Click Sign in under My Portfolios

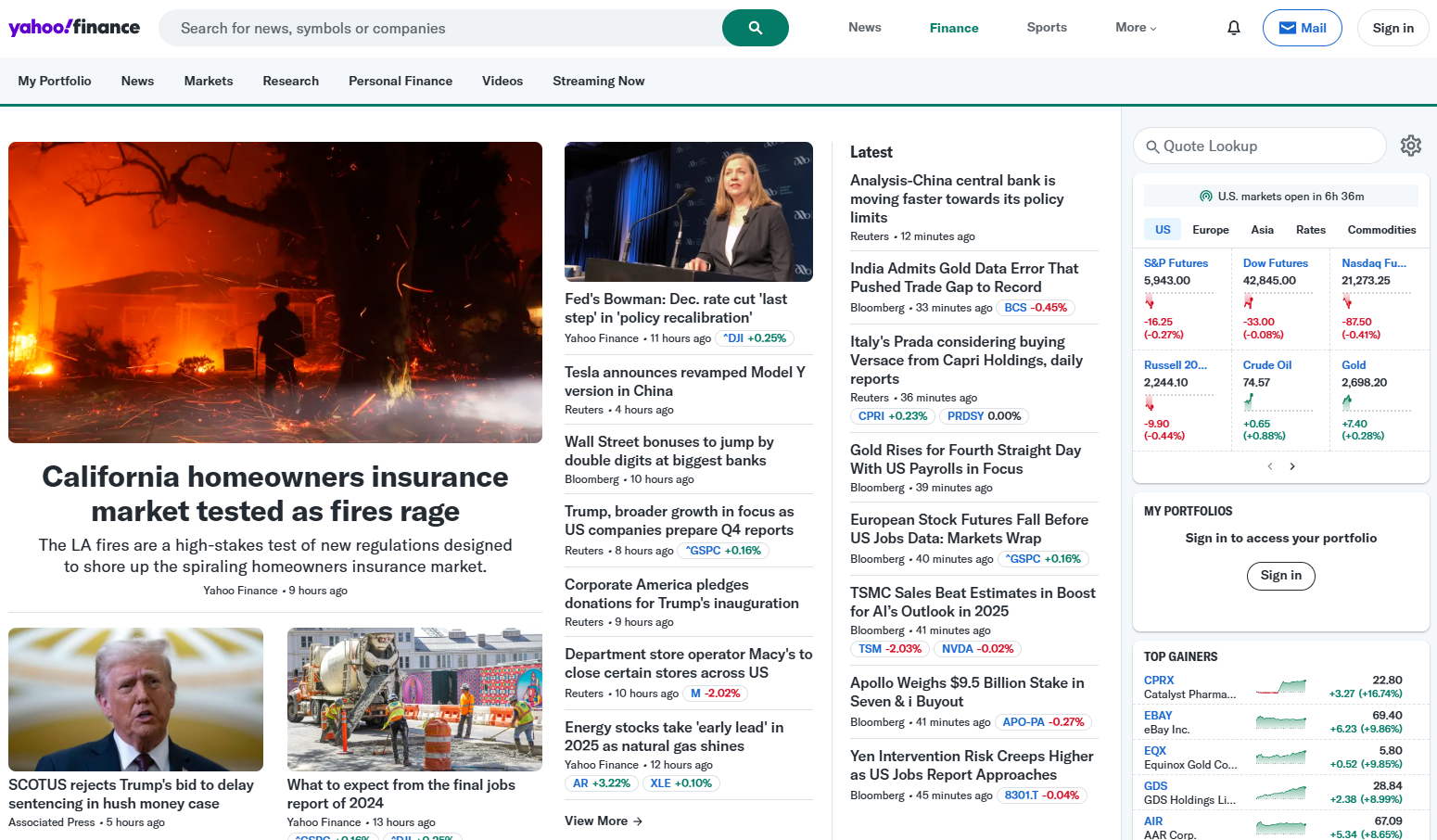click(1280, 576)
